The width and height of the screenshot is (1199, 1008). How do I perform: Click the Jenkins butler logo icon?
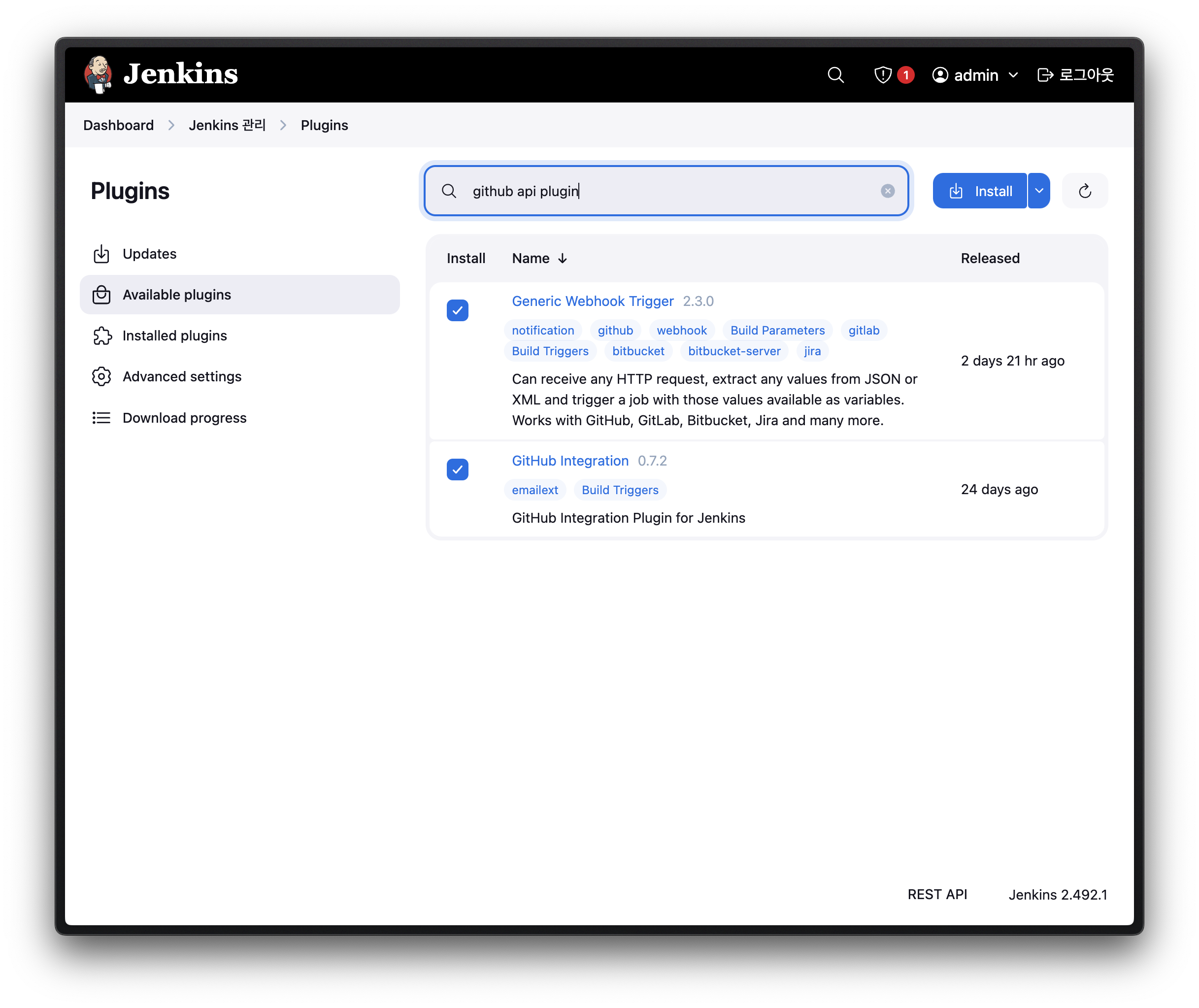coord(98,74)
